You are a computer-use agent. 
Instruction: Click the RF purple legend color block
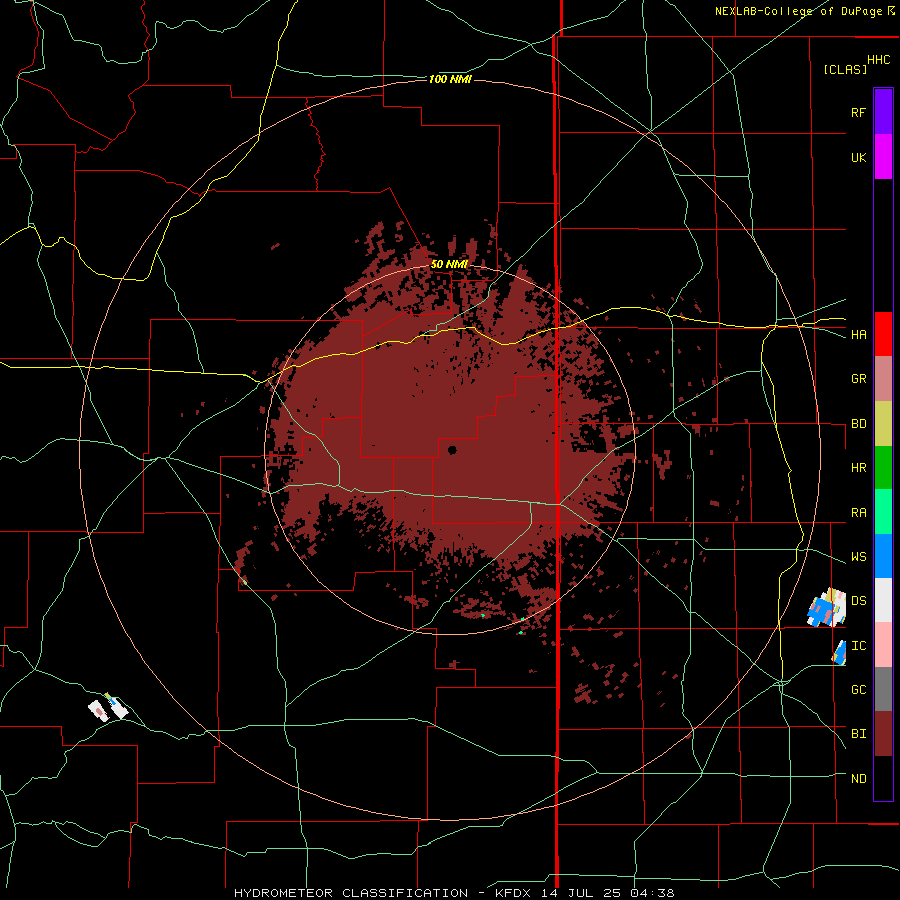883,112
